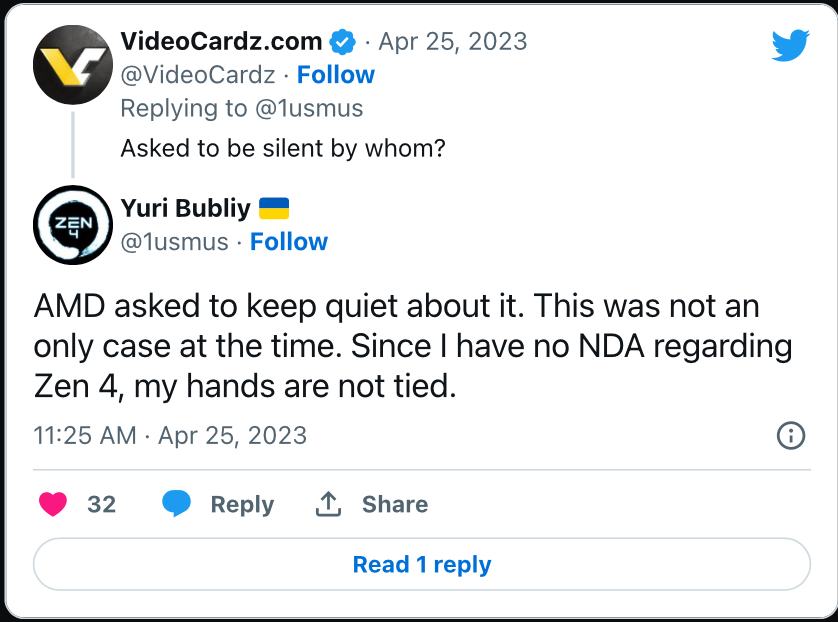Open the @1usmus handle under Yuri Bubliy

point(174,242)
